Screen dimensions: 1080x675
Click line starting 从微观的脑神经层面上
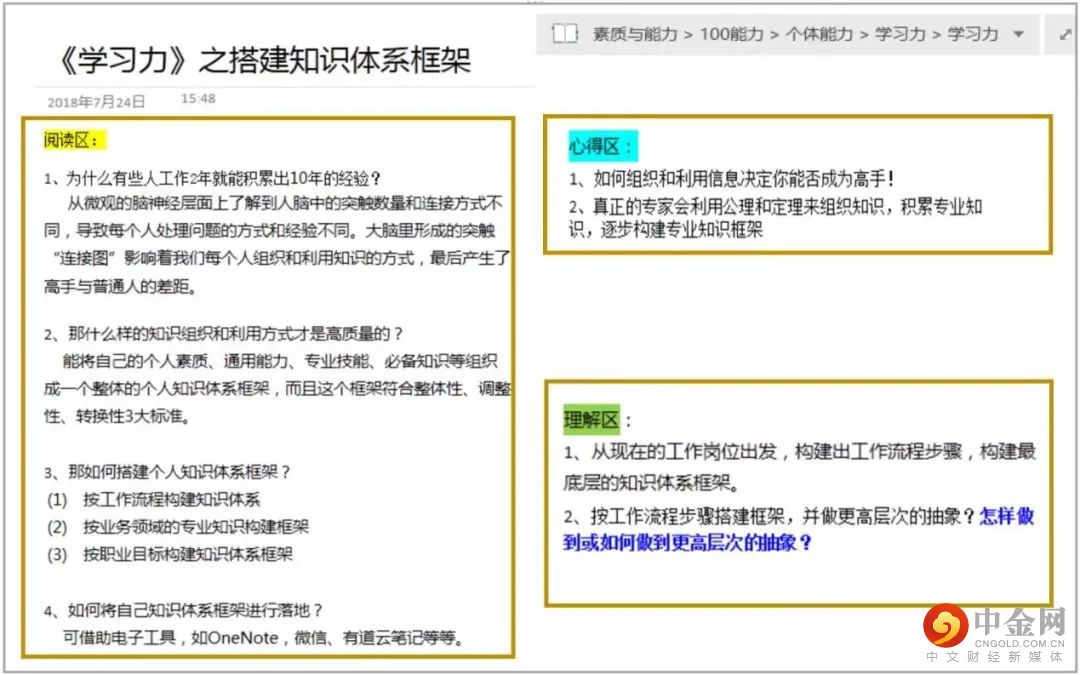pyautogui.click(x=284, y=202)
